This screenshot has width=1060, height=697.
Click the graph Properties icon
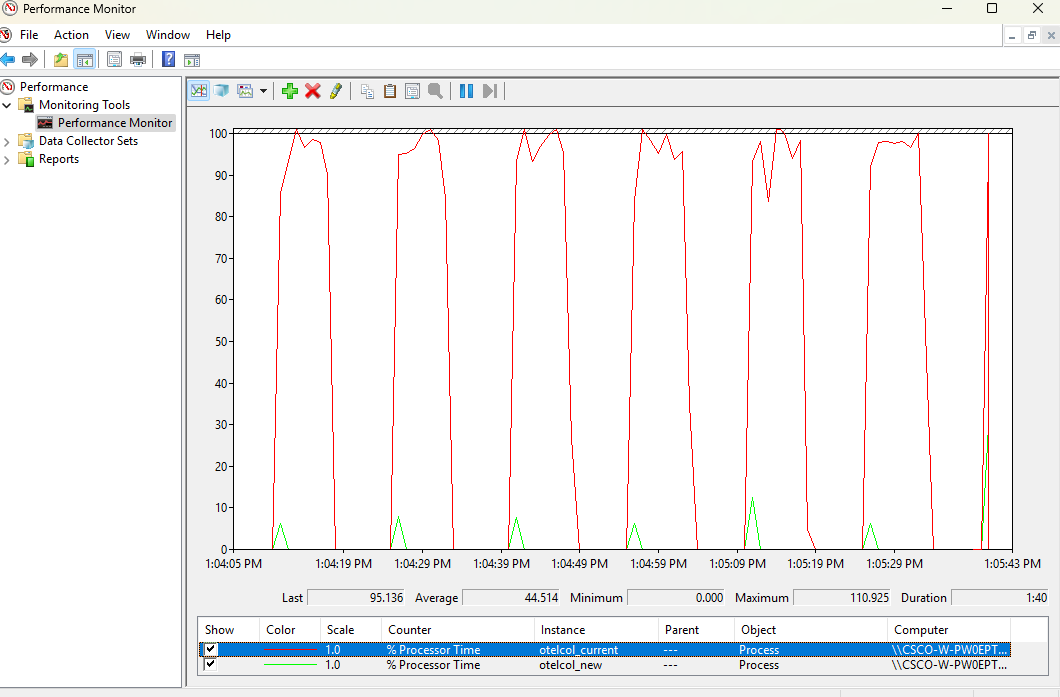[412, 91]
